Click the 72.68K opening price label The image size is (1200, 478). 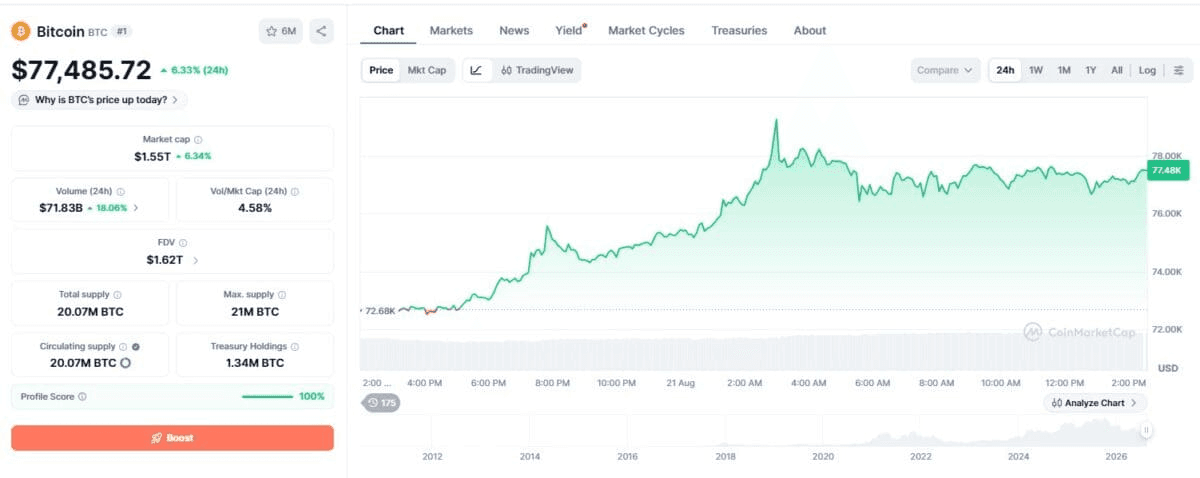tap(379, 311)
